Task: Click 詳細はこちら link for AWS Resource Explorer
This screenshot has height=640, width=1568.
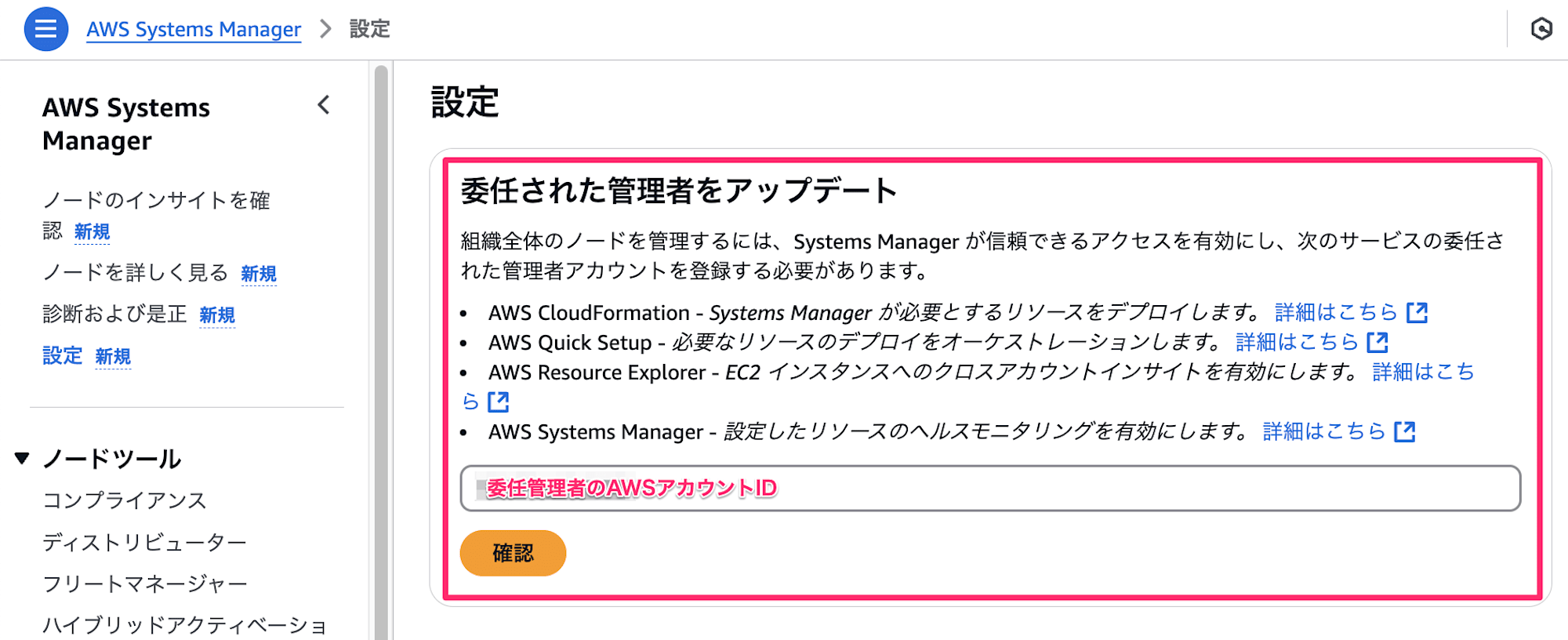Action: tap(1423, 372)
